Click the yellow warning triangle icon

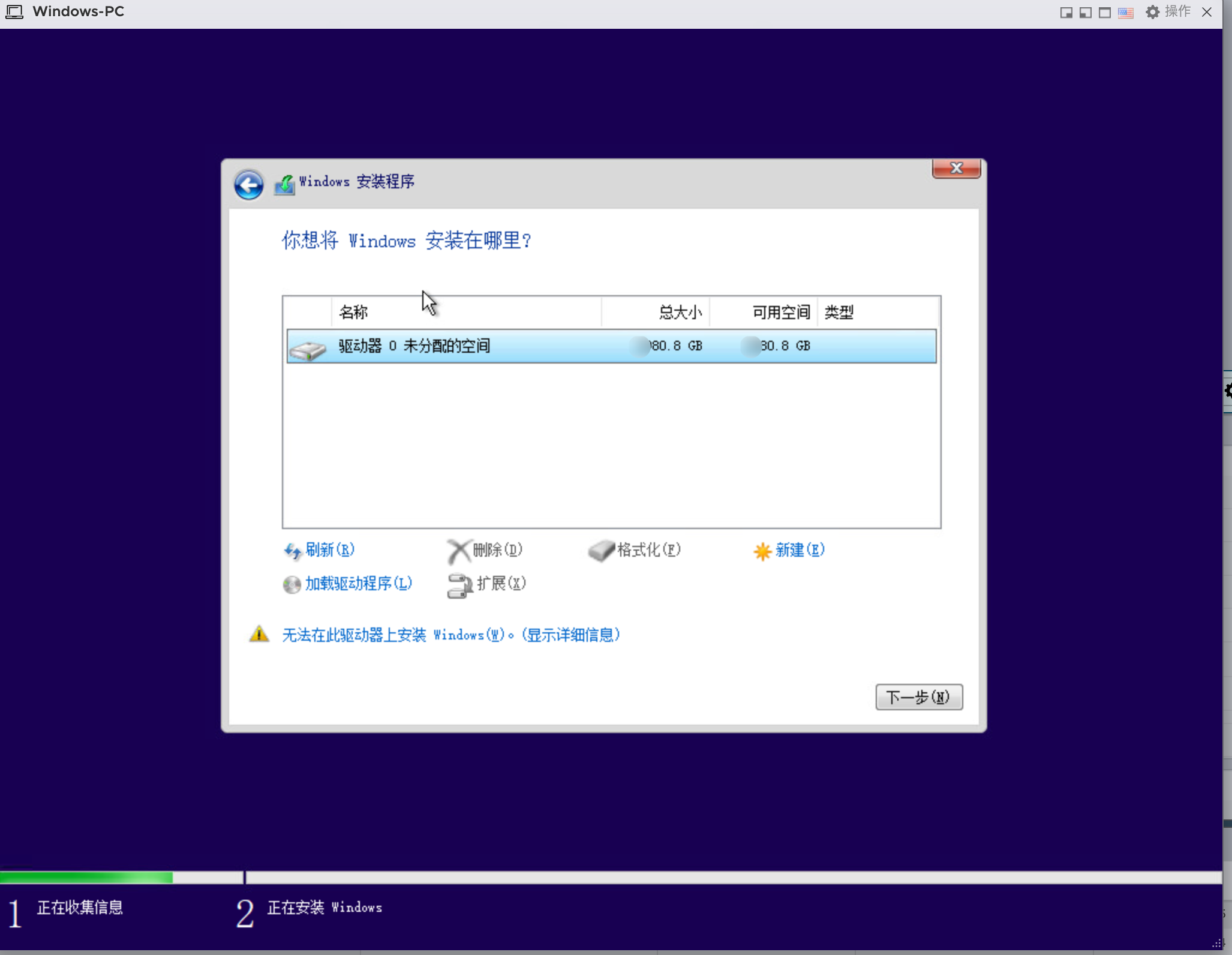pyautogui.click(x=259, y=634)
